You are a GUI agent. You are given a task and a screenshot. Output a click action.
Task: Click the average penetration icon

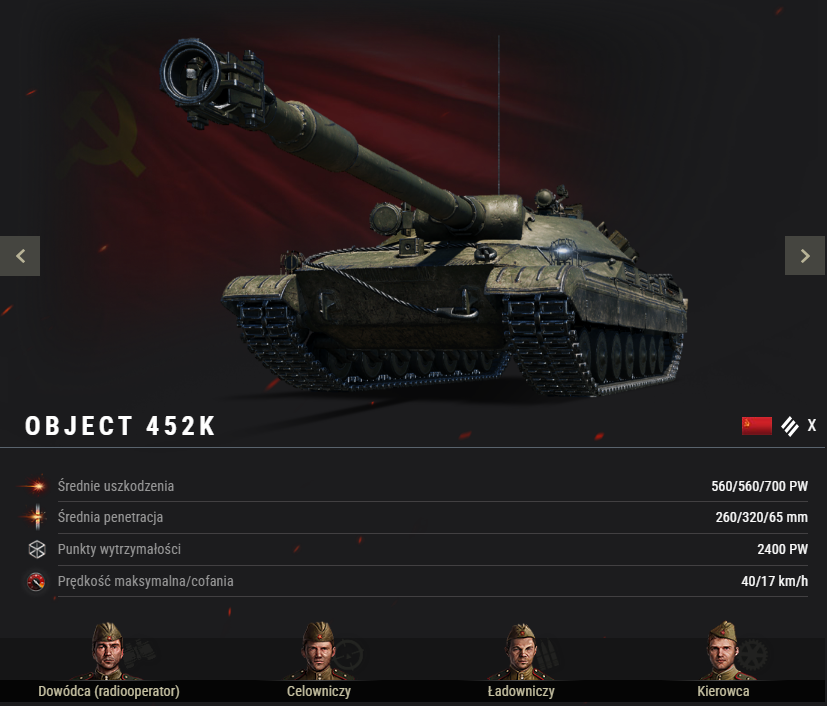(x=36, y=517)
